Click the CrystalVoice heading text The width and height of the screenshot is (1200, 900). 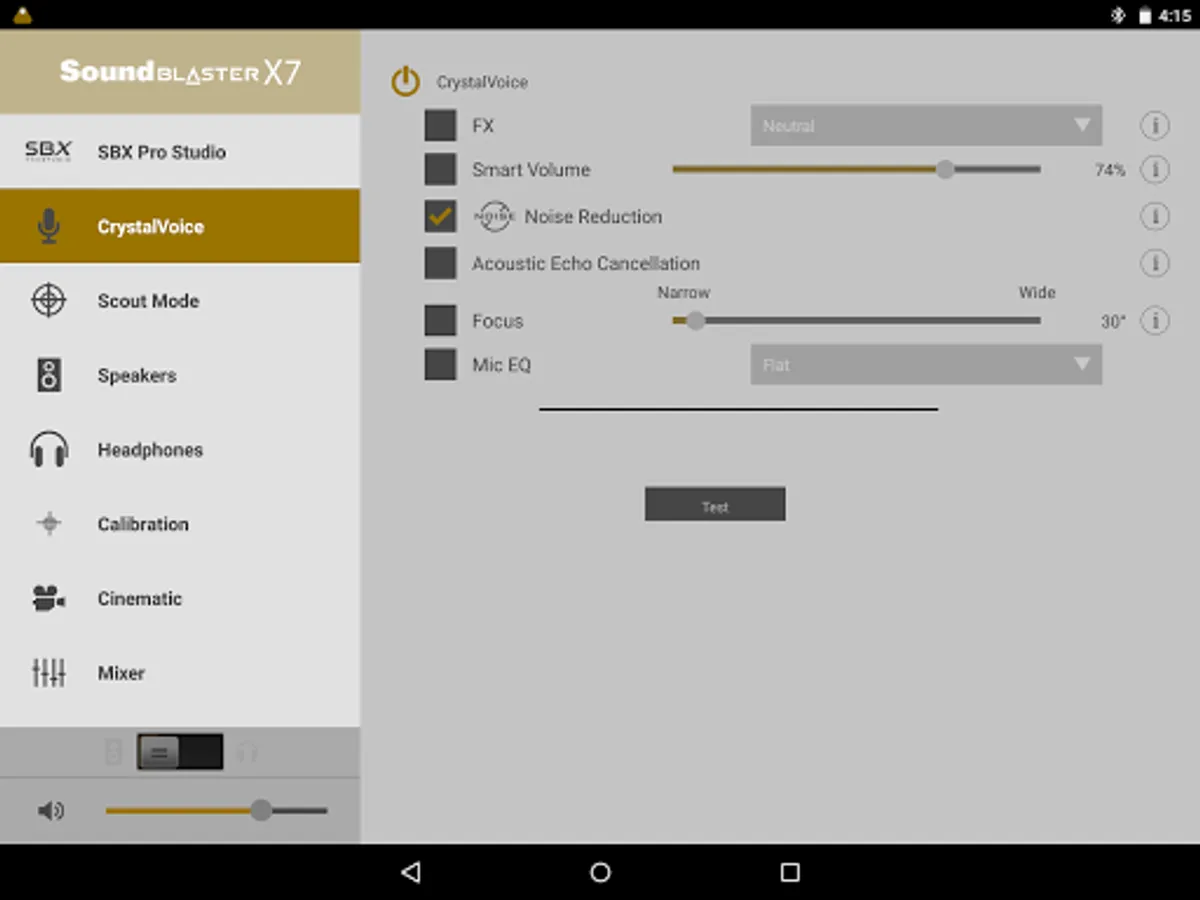point(482,82)
